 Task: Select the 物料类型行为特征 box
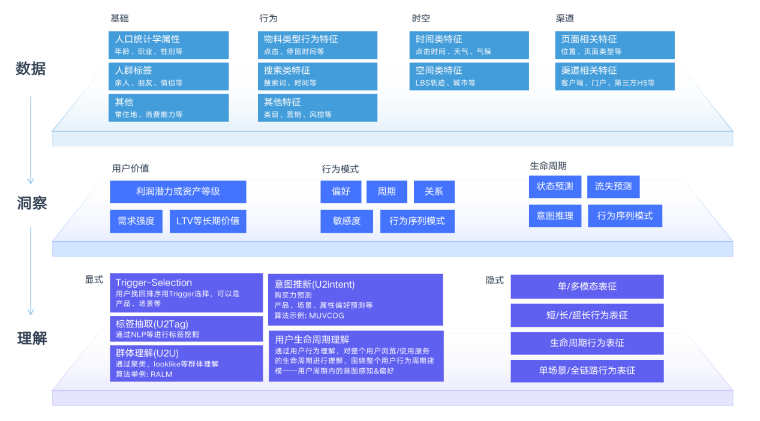tap(317, 45)
